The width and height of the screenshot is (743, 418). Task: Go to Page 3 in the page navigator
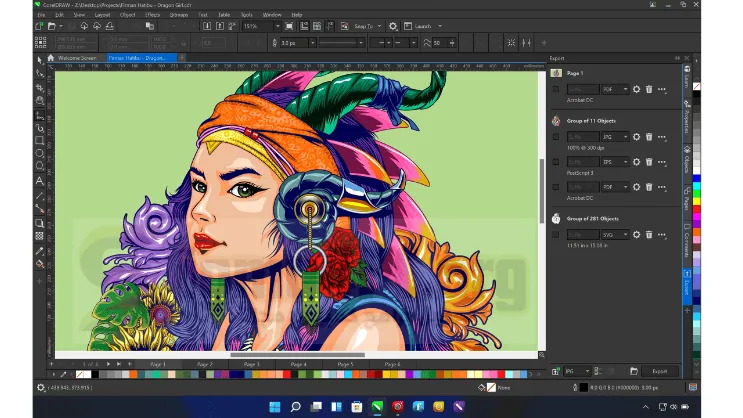coord(251,364)
